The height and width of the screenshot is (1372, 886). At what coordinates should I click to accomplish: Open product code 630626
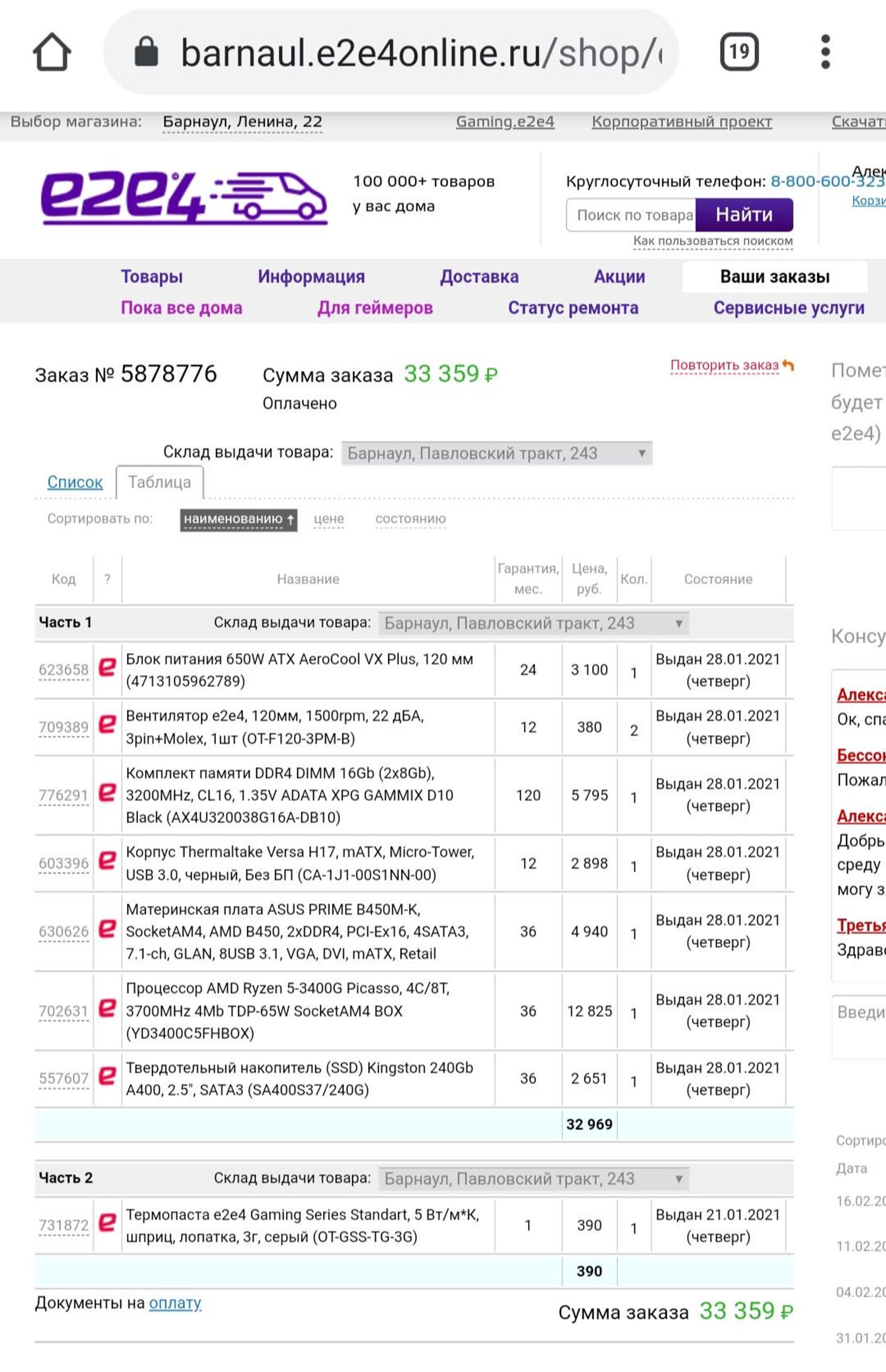click(x=63, y=931)
